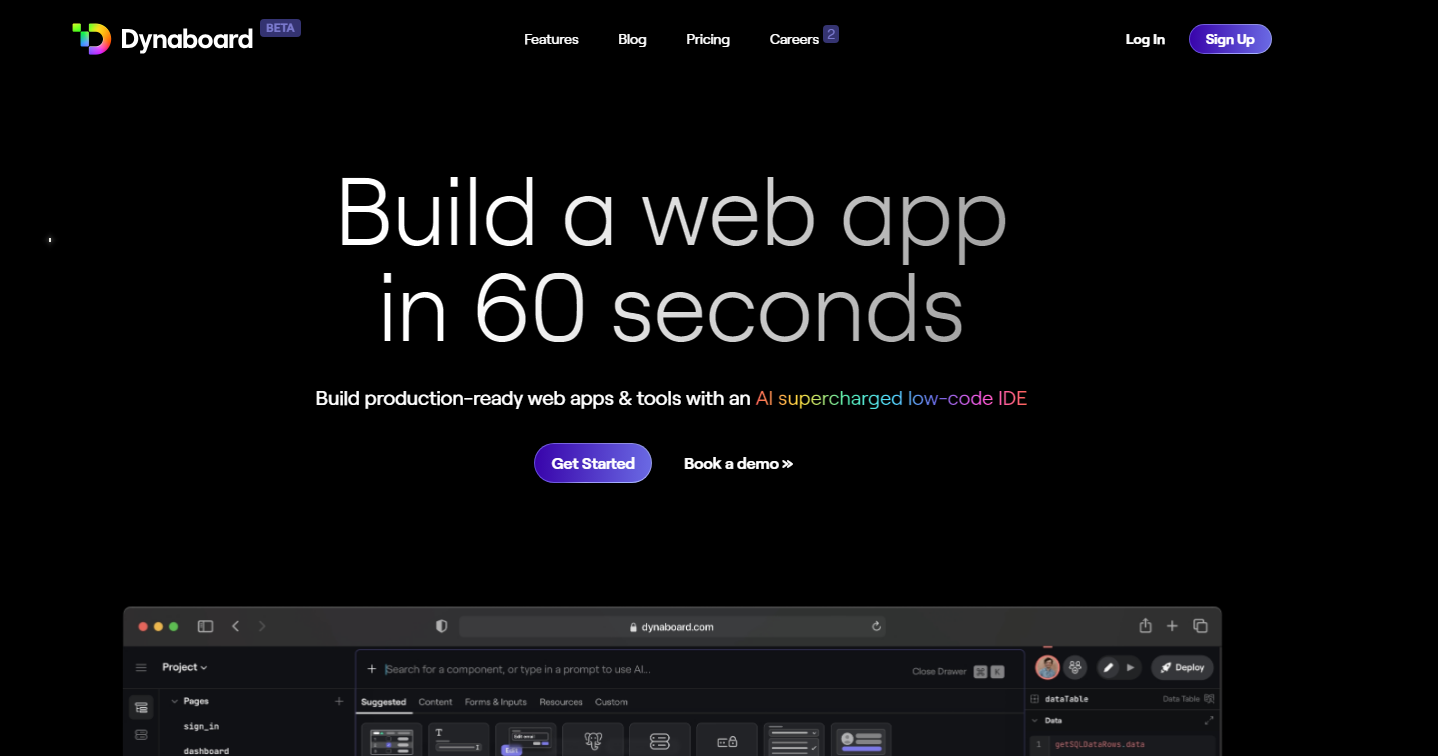This screenshot has height=756, width=1438.
Task: Click the new tab plus icon
Action: point(1172,626)
